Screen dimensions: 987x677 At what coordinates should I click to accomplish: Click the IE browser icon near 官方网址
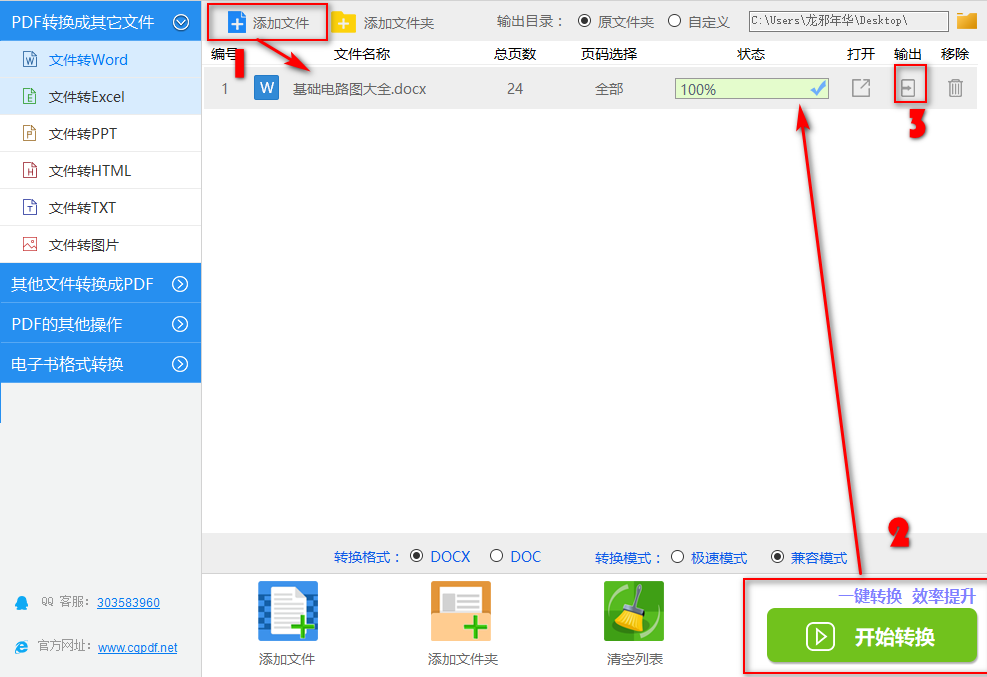21,647
